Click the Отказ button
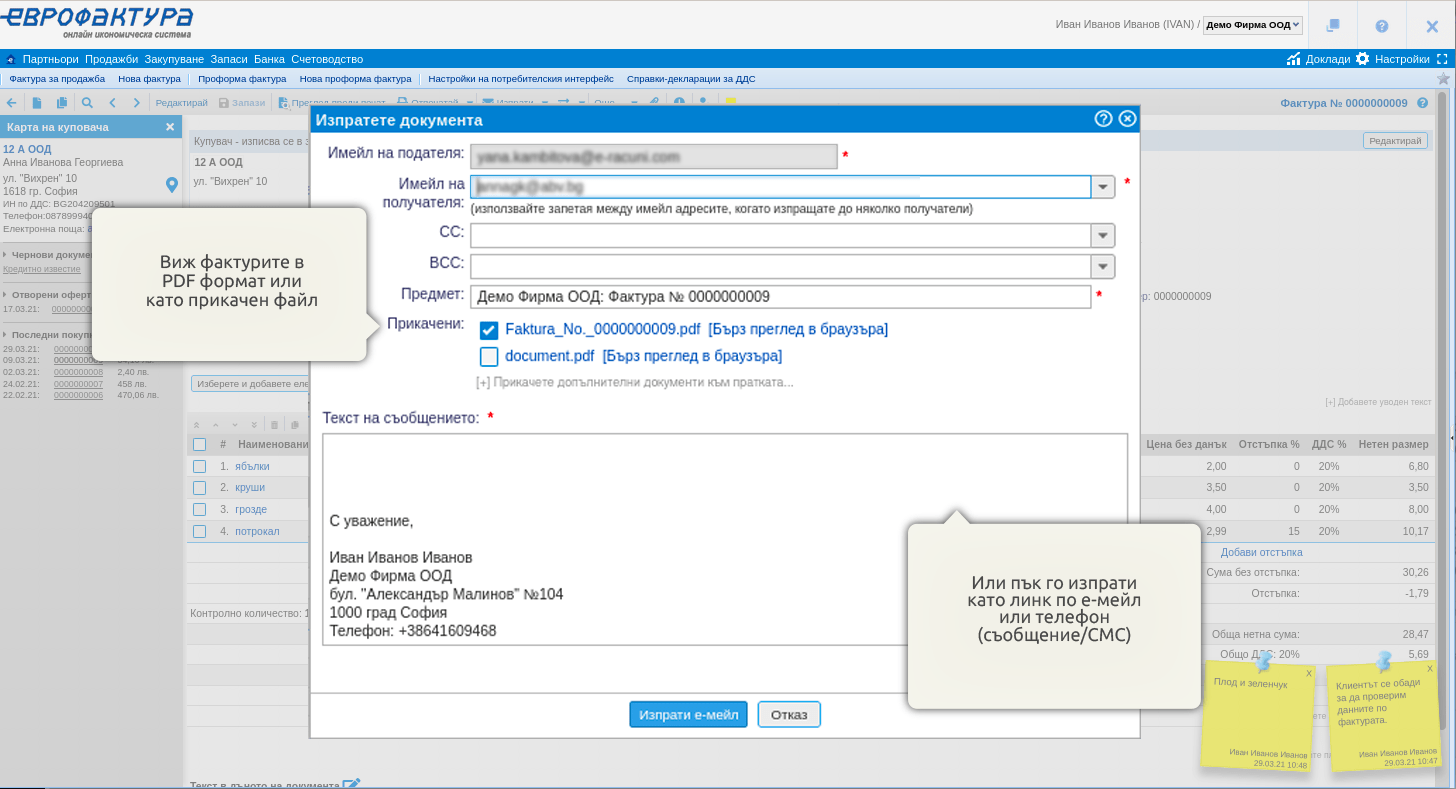Image resolution: width=1456 pixels, height=789 pixels. tap(789, 715)
